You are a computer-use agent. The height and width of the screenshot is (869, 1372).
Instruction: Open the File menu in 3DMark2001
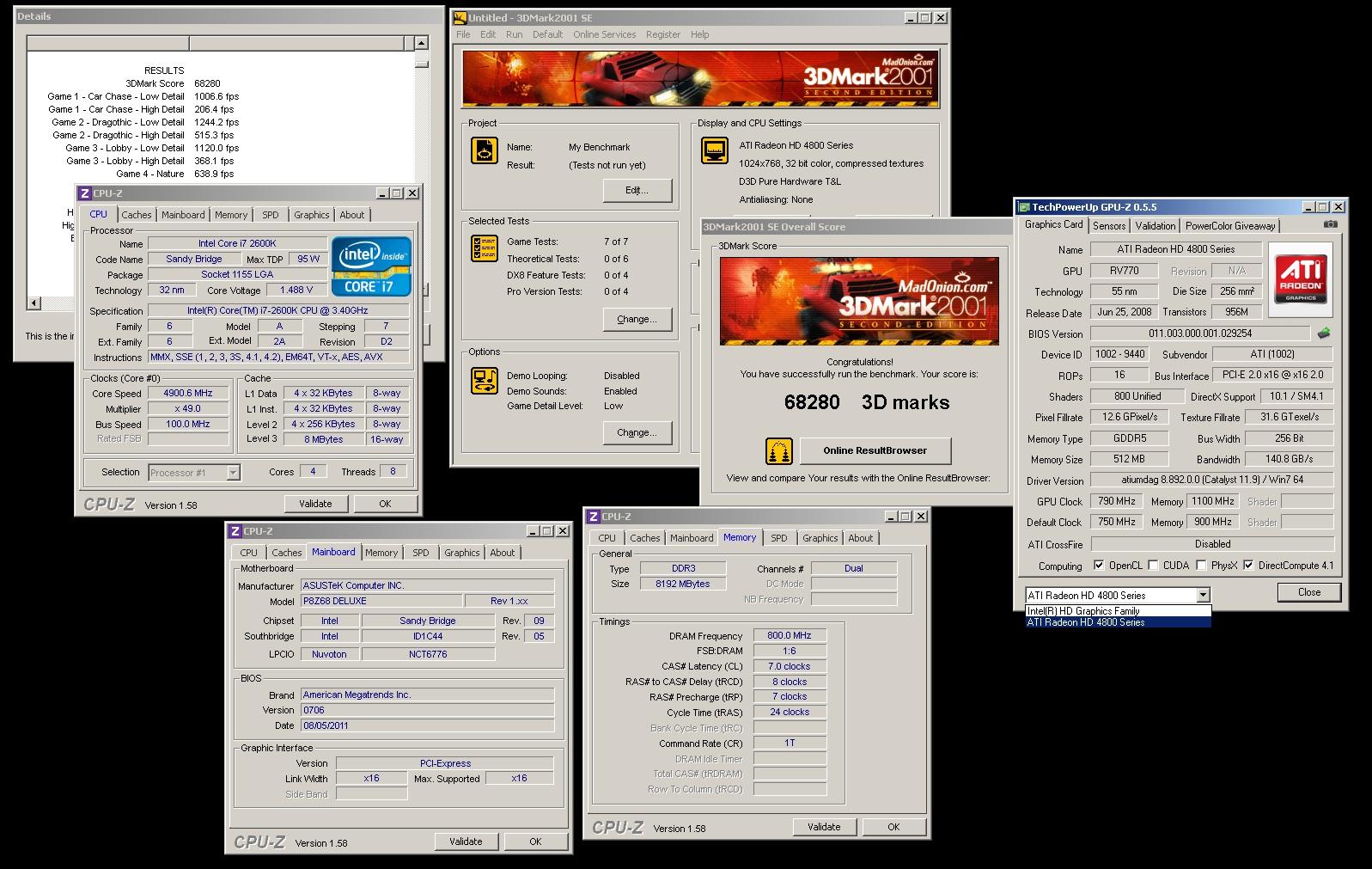point(463,34)
